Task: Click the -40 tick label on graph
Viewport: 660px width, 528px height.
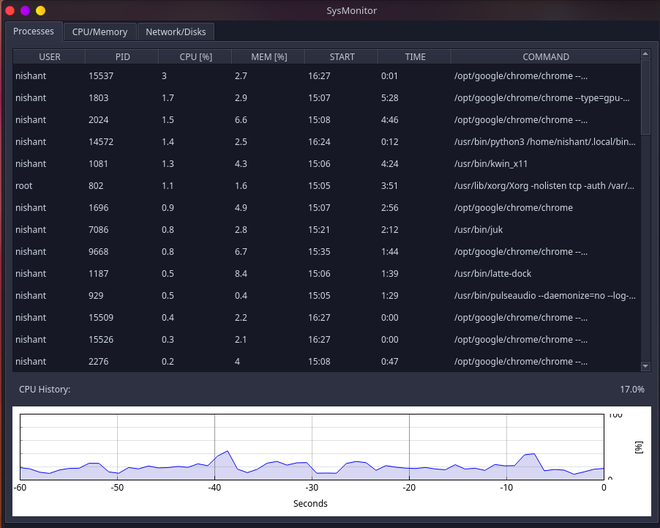Action: coord(214,488)
